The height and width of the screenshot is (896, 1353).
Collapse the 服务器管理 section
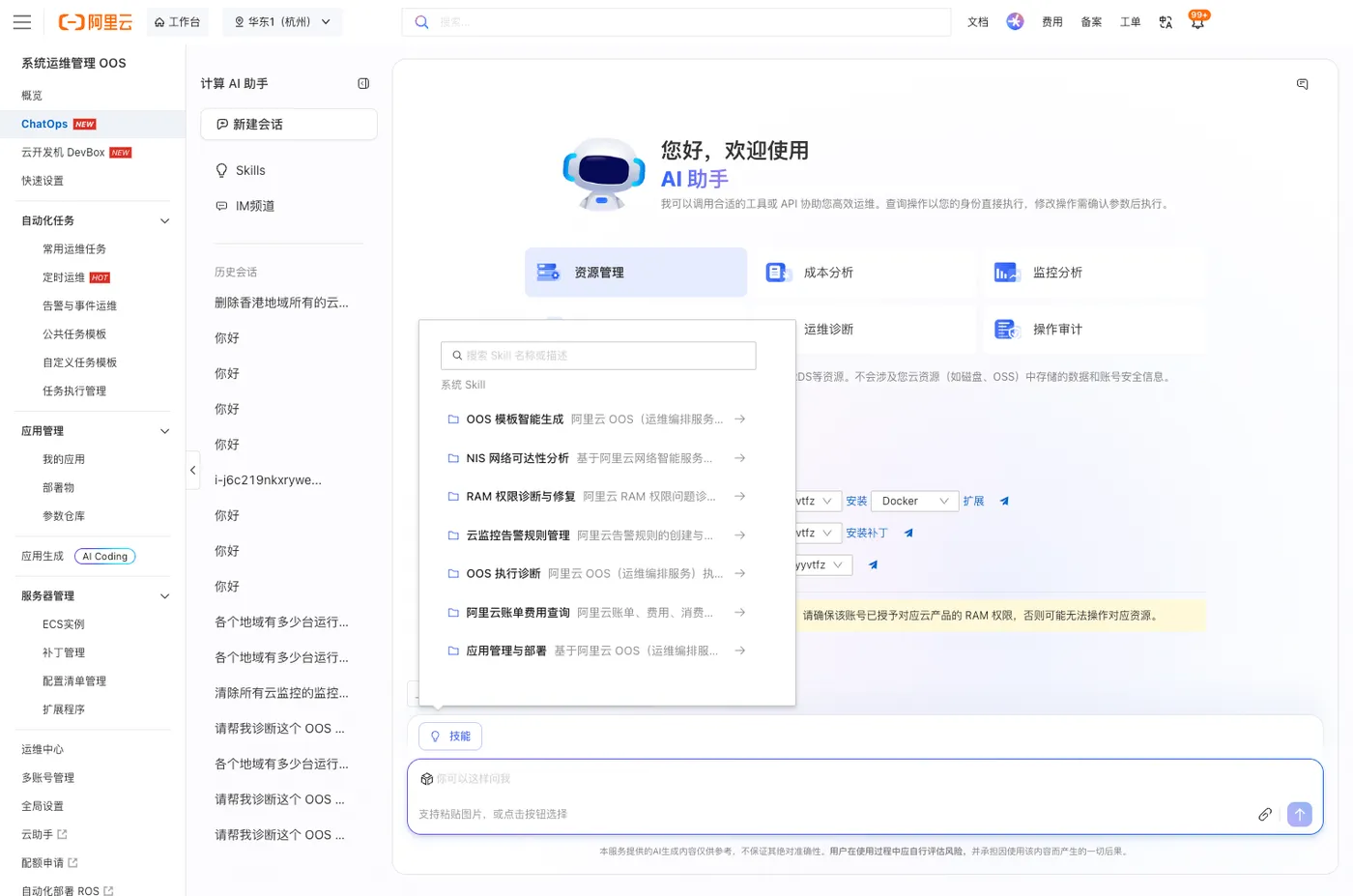[x=164, y=596]
